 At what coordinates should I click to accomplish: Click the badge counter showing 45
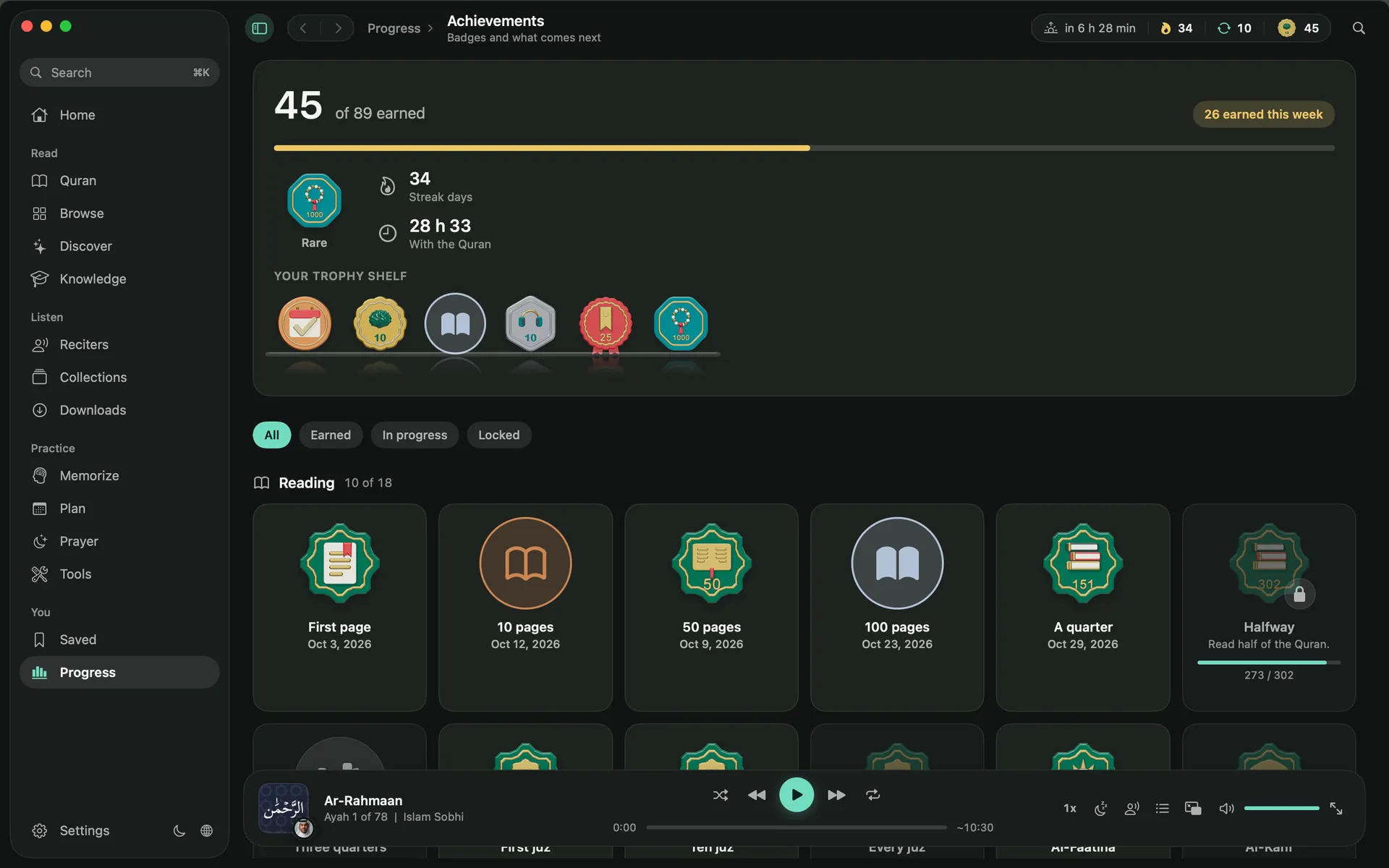coord(1299,28)
